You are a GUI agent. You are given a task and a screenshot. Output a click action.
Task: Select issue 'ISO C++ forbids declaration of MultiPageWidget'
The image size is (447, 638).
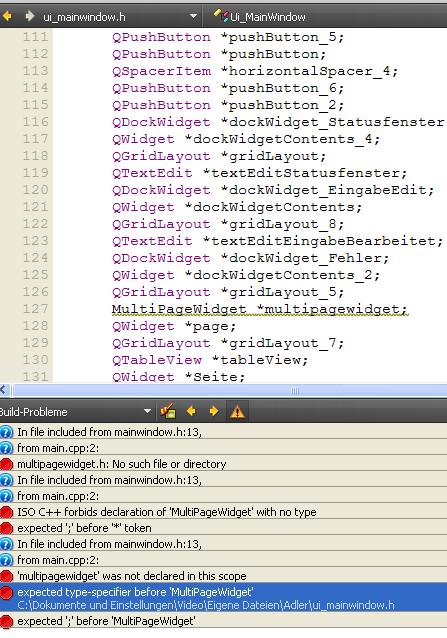tap(223, 512)
